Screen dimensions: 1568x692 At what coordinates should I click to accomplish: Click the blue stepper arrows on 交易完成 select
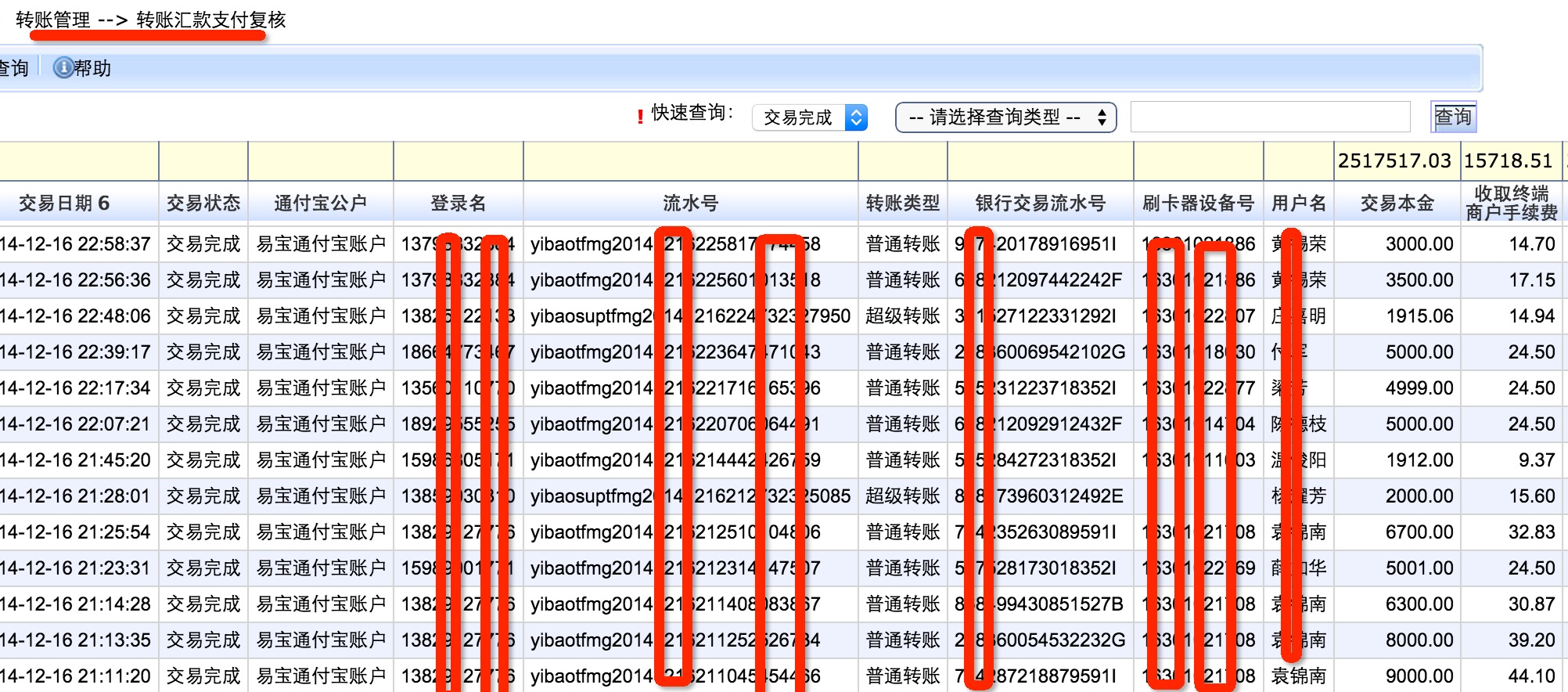click(857, 117)
